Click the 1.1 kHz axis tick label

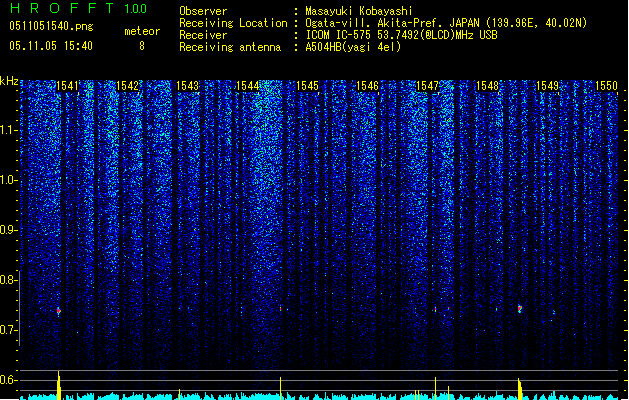(9, 130)
